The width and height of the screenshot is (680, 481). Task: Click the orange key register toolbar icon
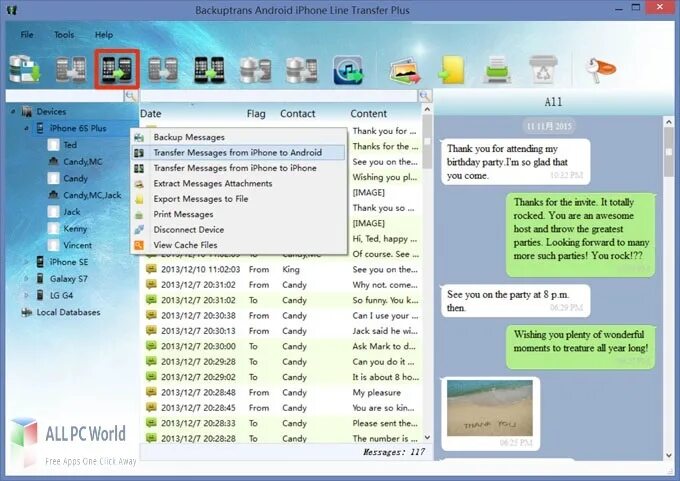point(600,69)
